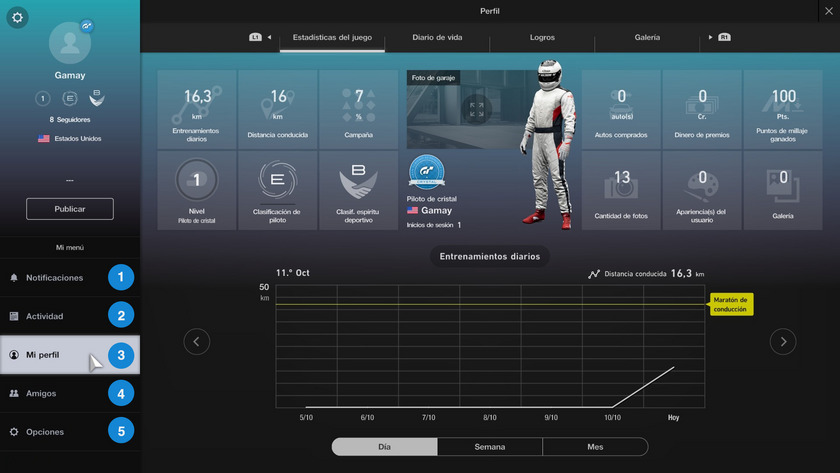Click the Maratón de conducción chart marker

click(x=731, y=304)
